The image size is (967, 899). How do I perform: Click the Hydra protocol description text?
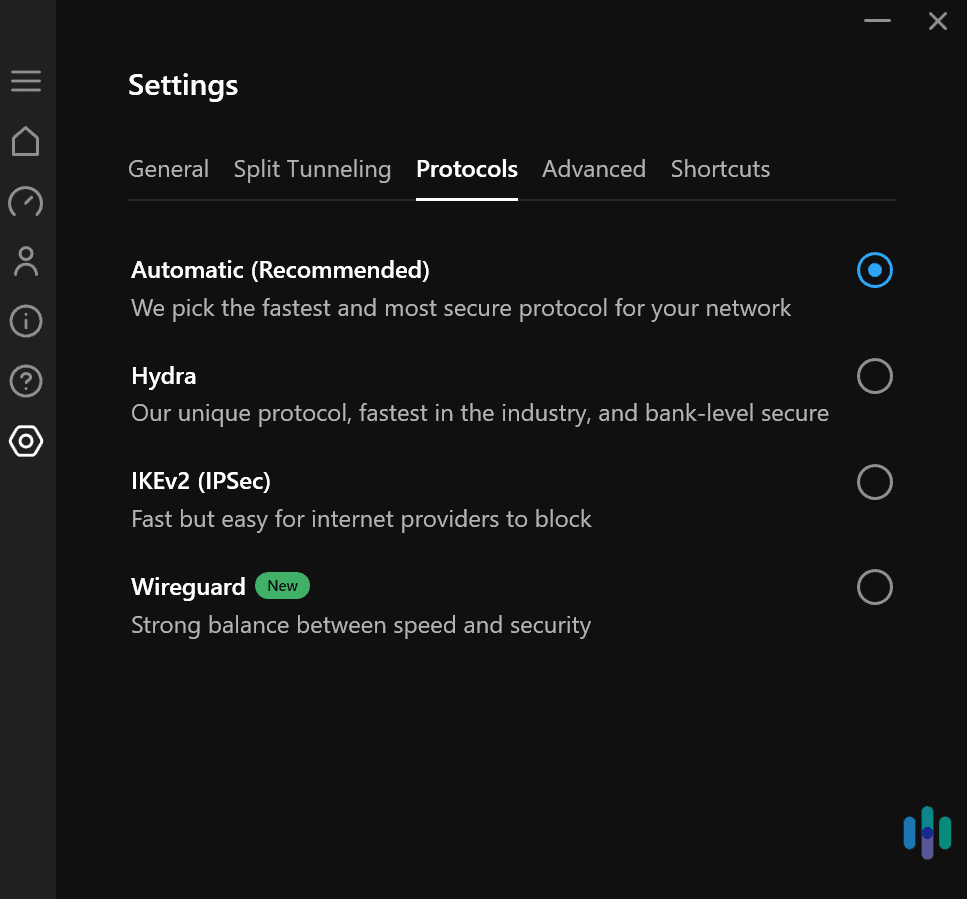tap(479, 412)
